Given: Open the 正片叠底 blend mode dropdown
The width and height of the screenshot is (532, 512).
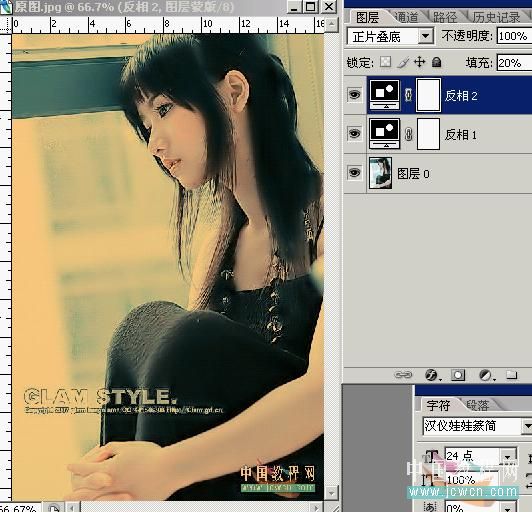Looking at the screenshot, I should (425, 36).
